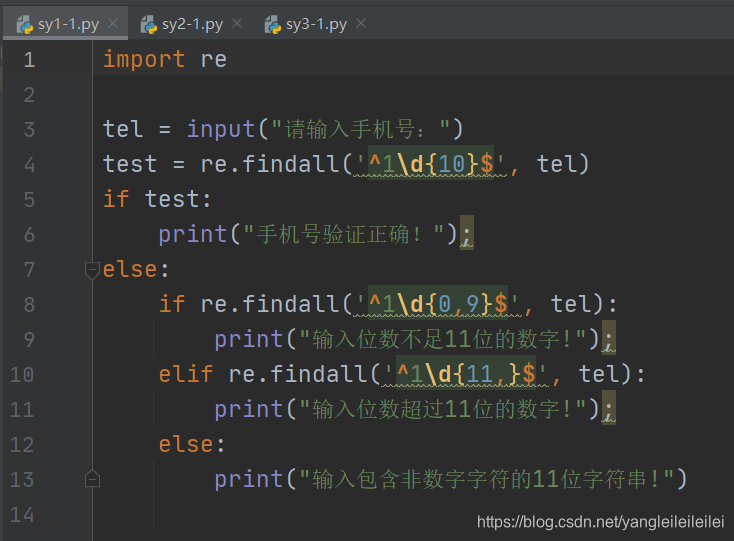Viewport: 734px width, 541px height.
Task: Click line number 4 in the gutter
Action: (29, 165)
